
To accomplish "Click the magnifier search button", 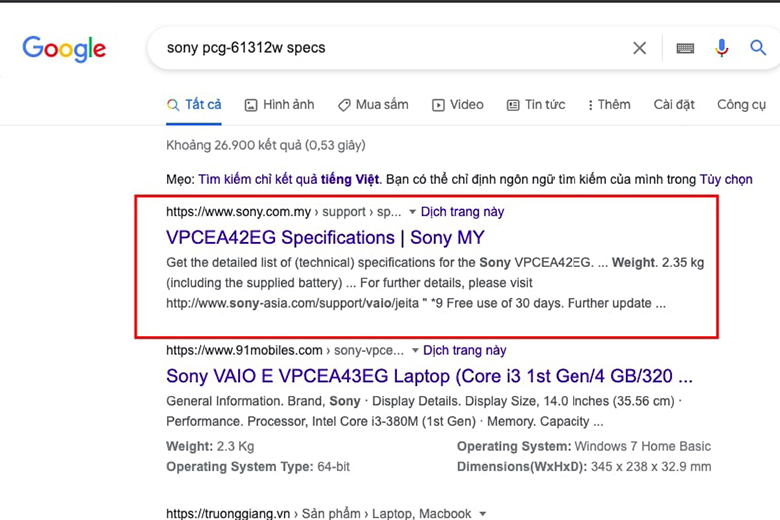I will [x=758, y=48].
